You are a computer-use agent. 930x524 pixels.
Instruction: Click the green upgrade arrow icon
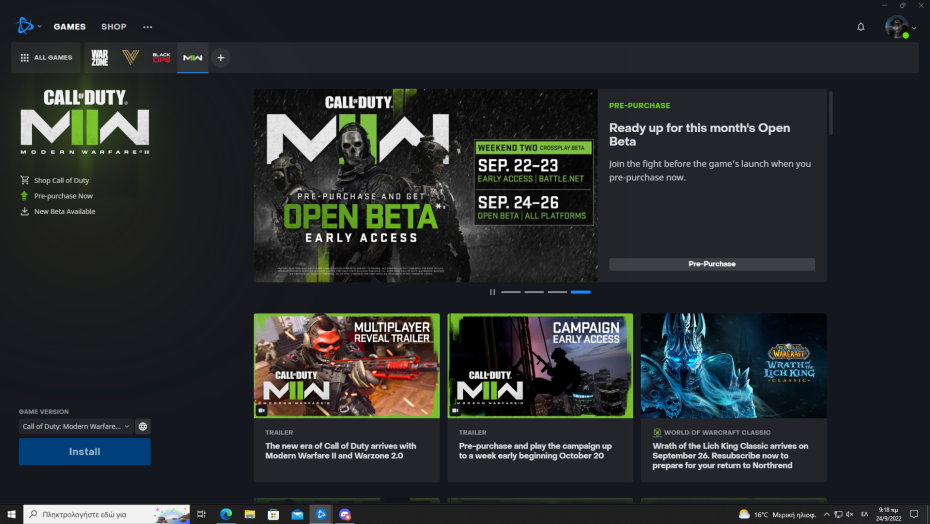click(24, 195)
